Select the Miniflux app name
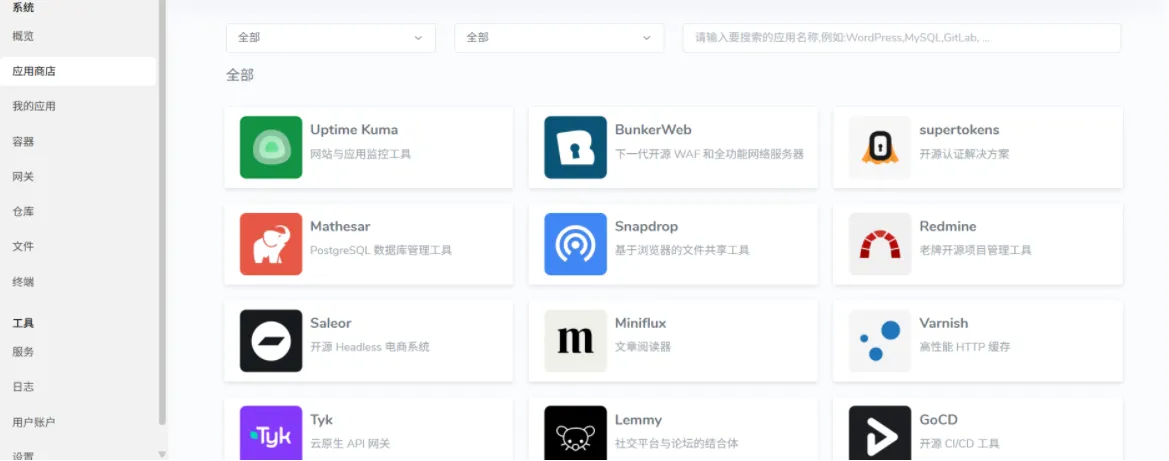Image resolution: width=1169 pixels, height=461 pixels. 640,323
